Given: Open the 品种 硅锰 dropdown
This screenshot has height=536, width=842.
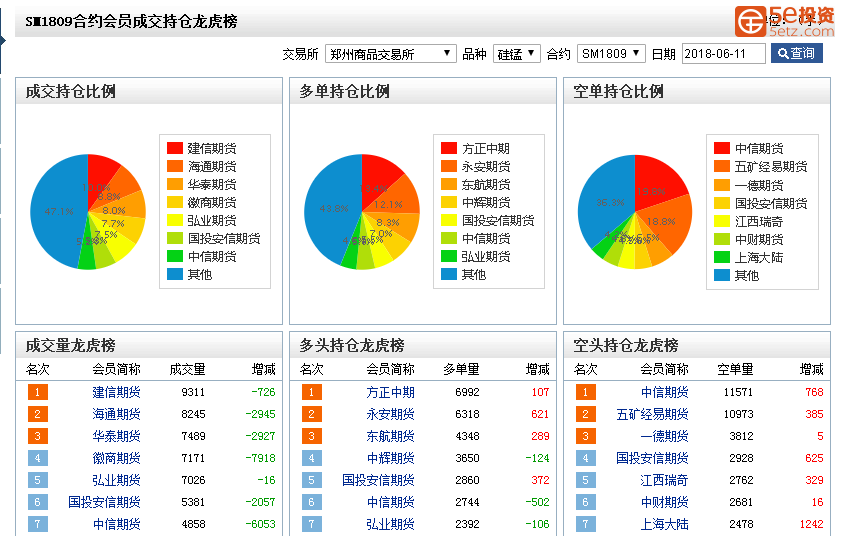Looking at the screenshot, I should pyautogui.click(x=517, y=54).
